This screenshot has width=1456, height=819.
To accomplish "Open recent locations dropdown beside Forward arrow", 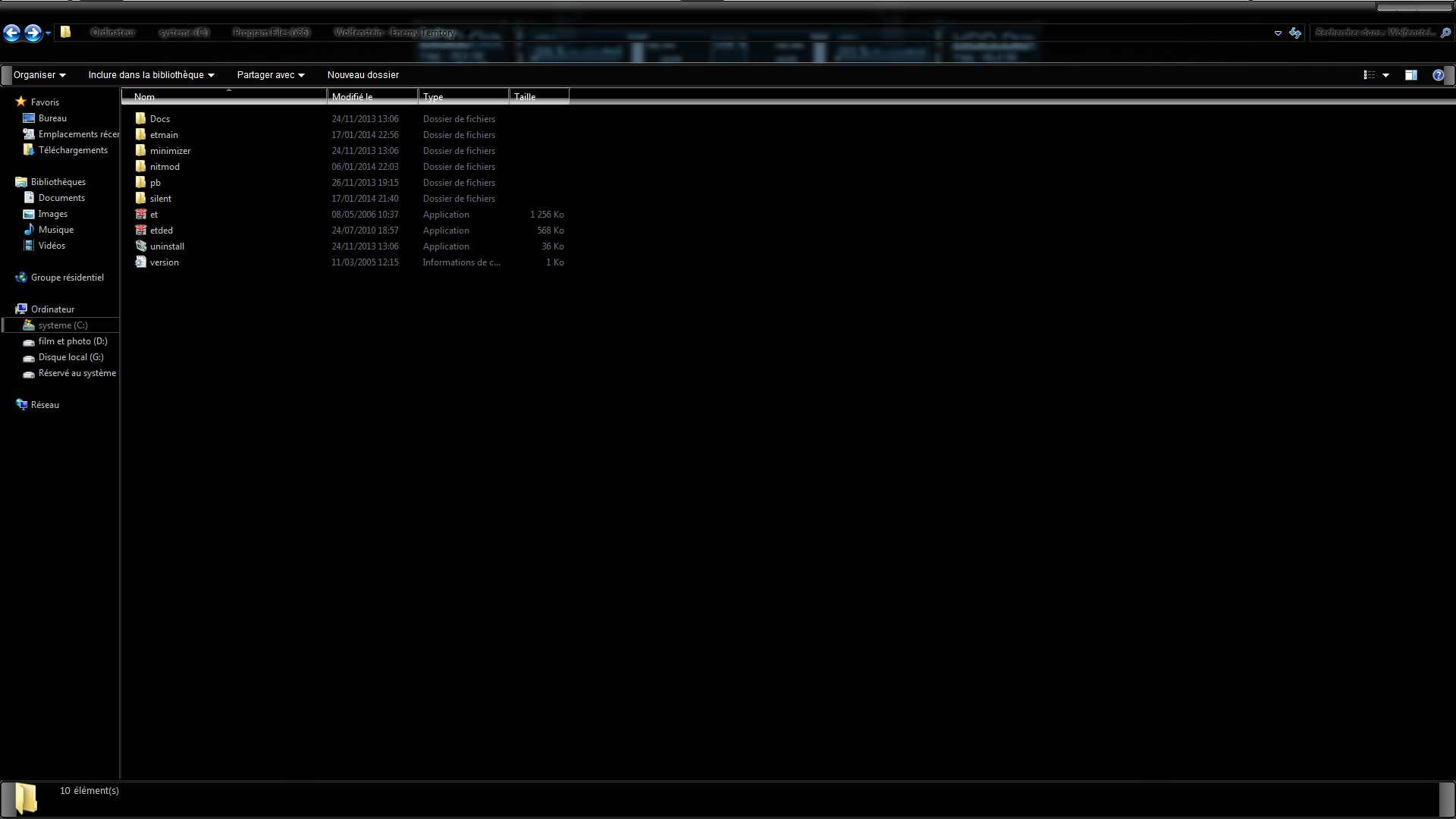I will [48, 33].
